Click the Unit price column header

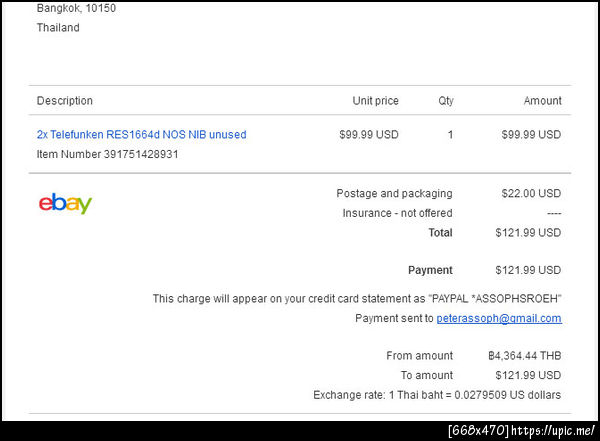point(375,101)
